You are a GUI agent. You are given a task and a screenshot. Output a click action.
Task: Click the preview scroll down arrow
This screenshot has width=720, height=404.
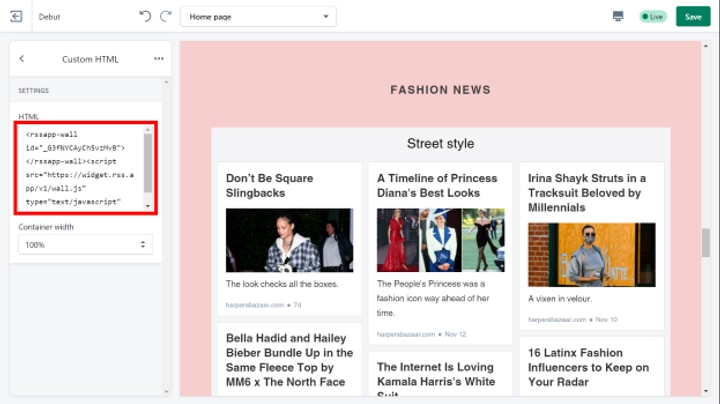(706, 391)
